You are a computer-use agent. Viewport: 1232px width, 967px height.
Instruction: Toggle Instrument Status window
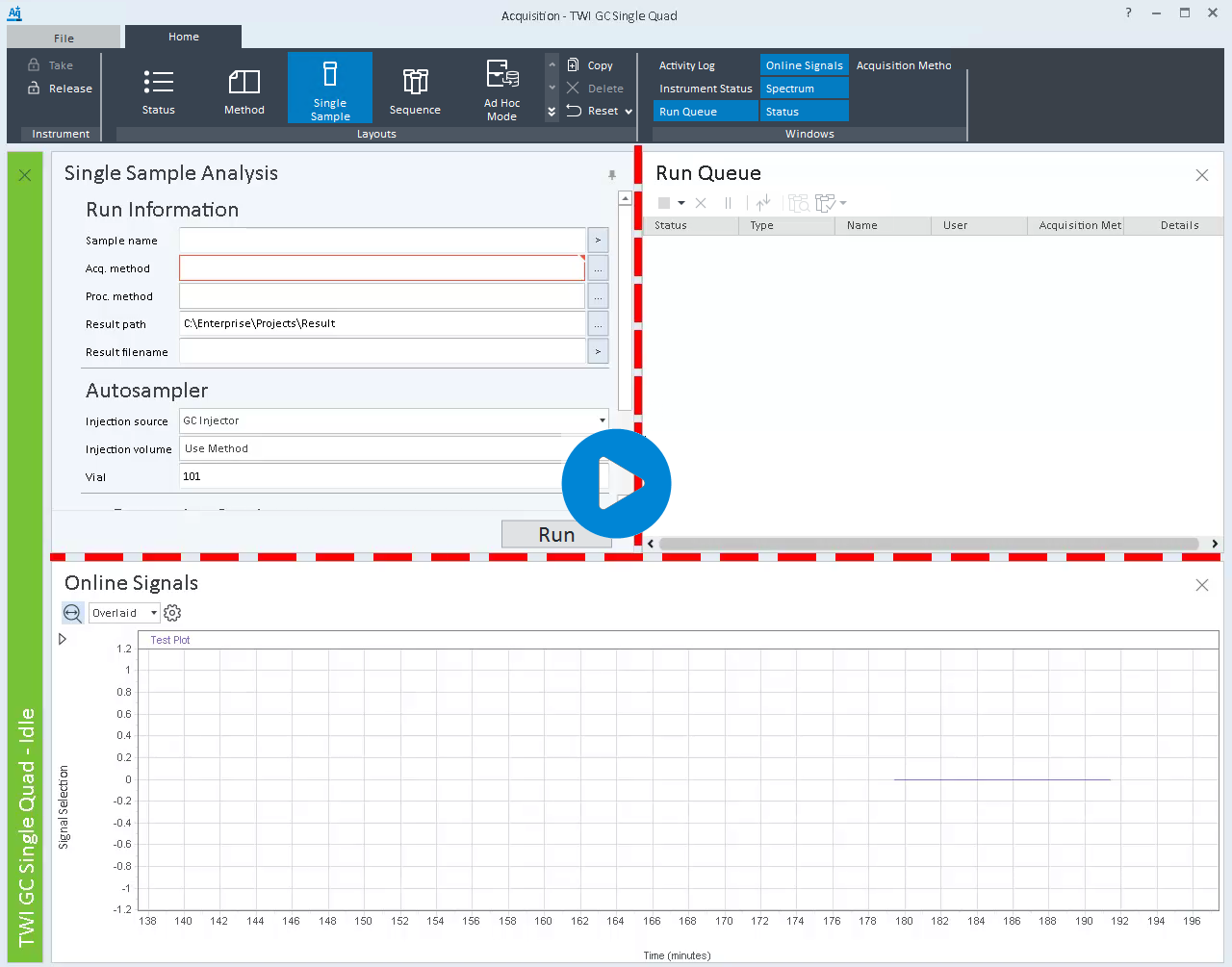tap(706, 89)
